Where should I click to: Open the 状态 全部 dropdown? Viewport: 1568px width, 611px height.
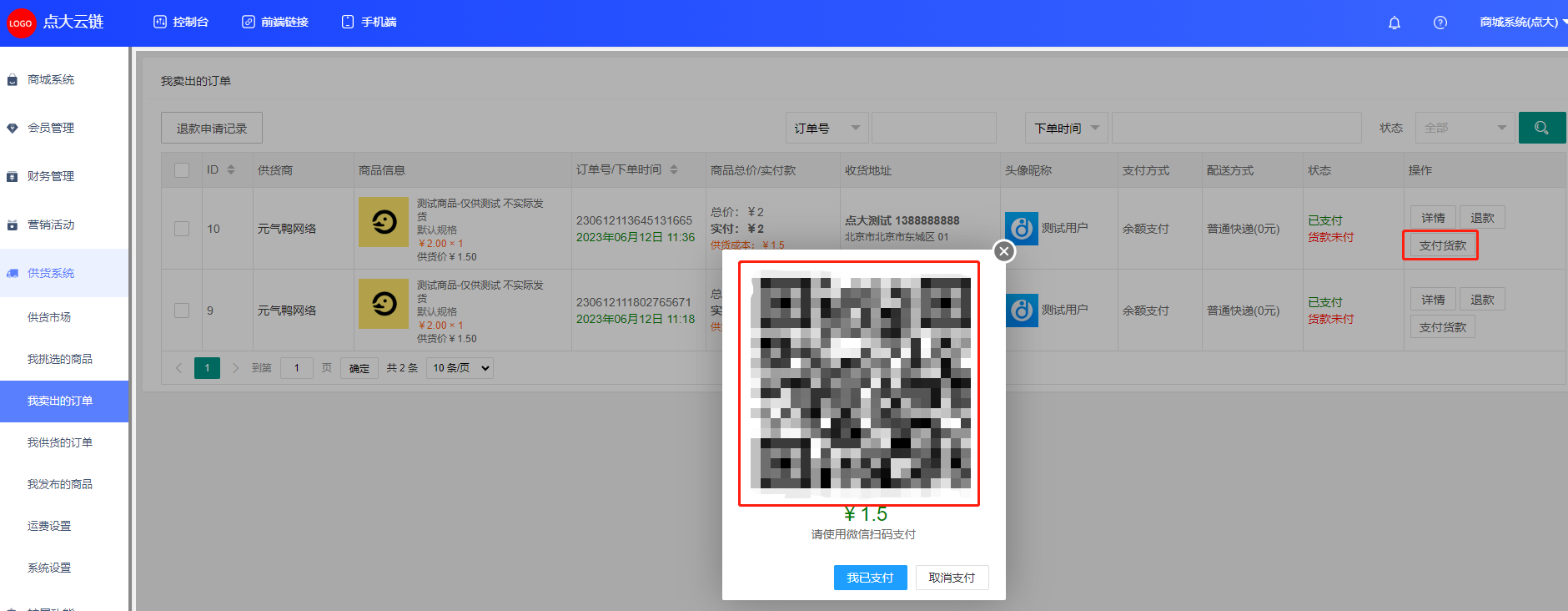1465,128
